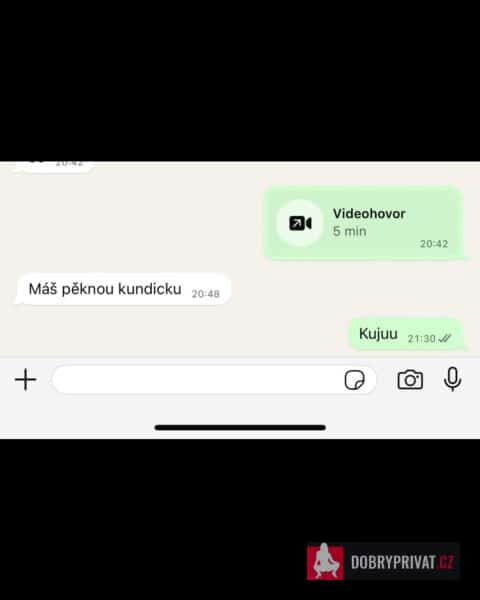This screenshot has width=480, height=600.
Task: Open the DOBRYPRIVAT.CZ watermark link
Action: coord(383,561)
